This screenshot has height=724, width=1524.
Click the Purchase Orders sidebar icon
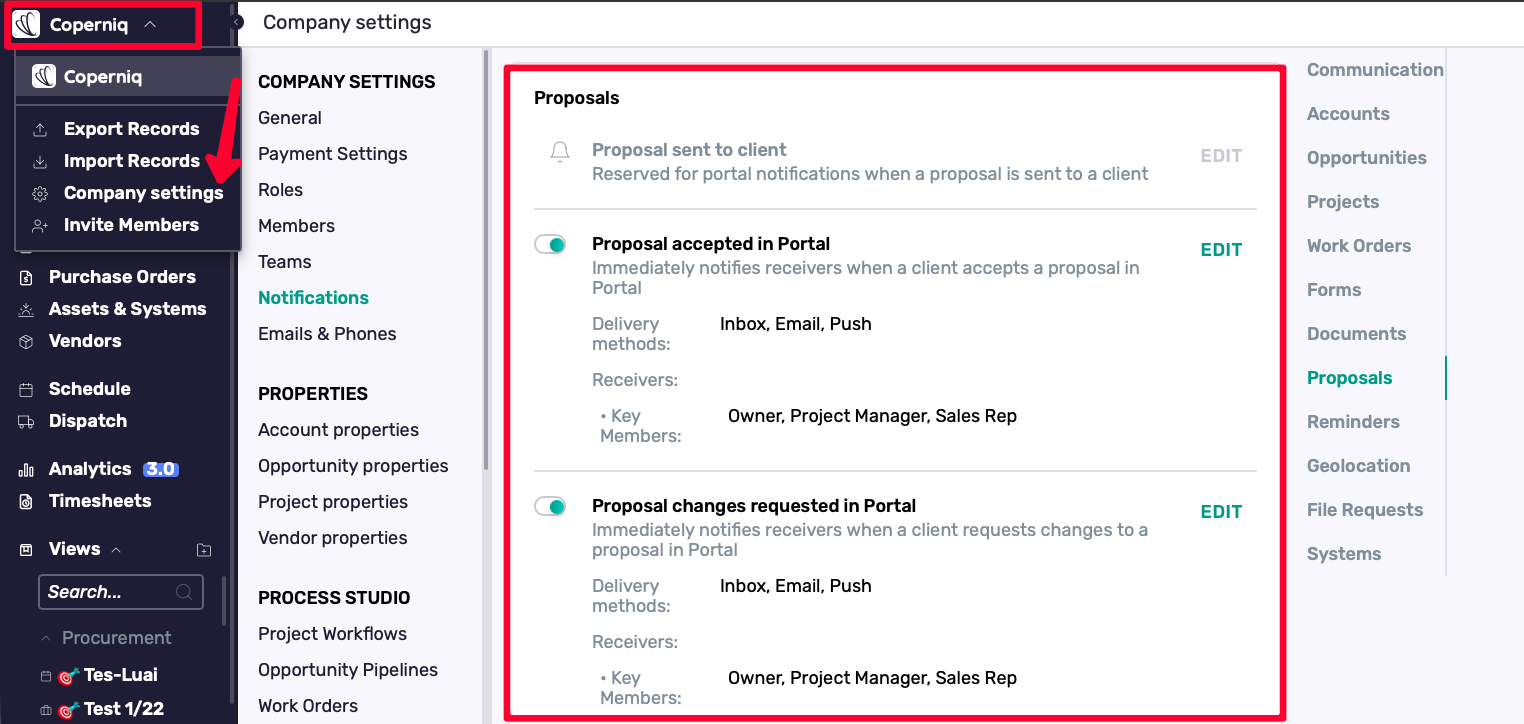(x=27, y=278)
